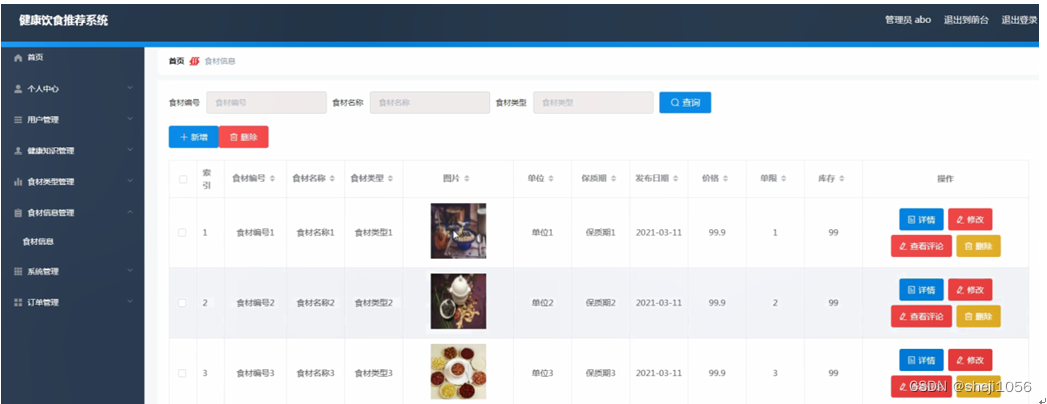Screen dimensions: 1047x404
Task: Open the image thumbnail for 食材名称2
Action: coord(458,302)
